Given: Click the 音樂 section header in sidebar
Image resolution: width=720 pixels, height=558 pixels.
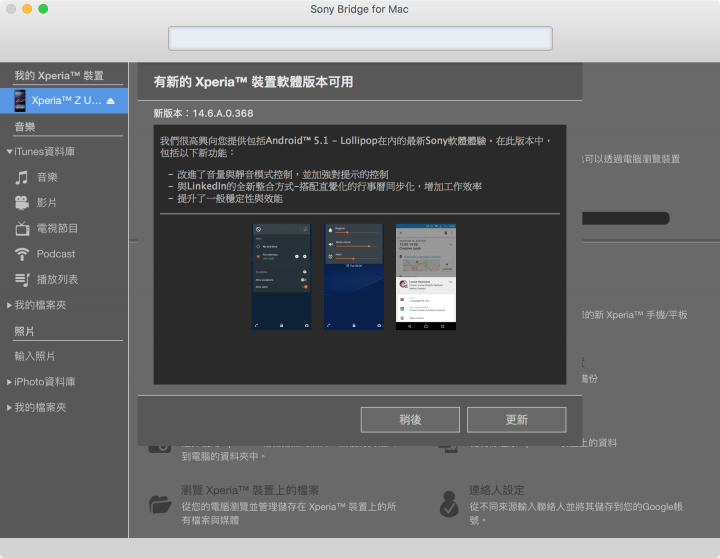Looking at the screenshot, I should [25, 127].
